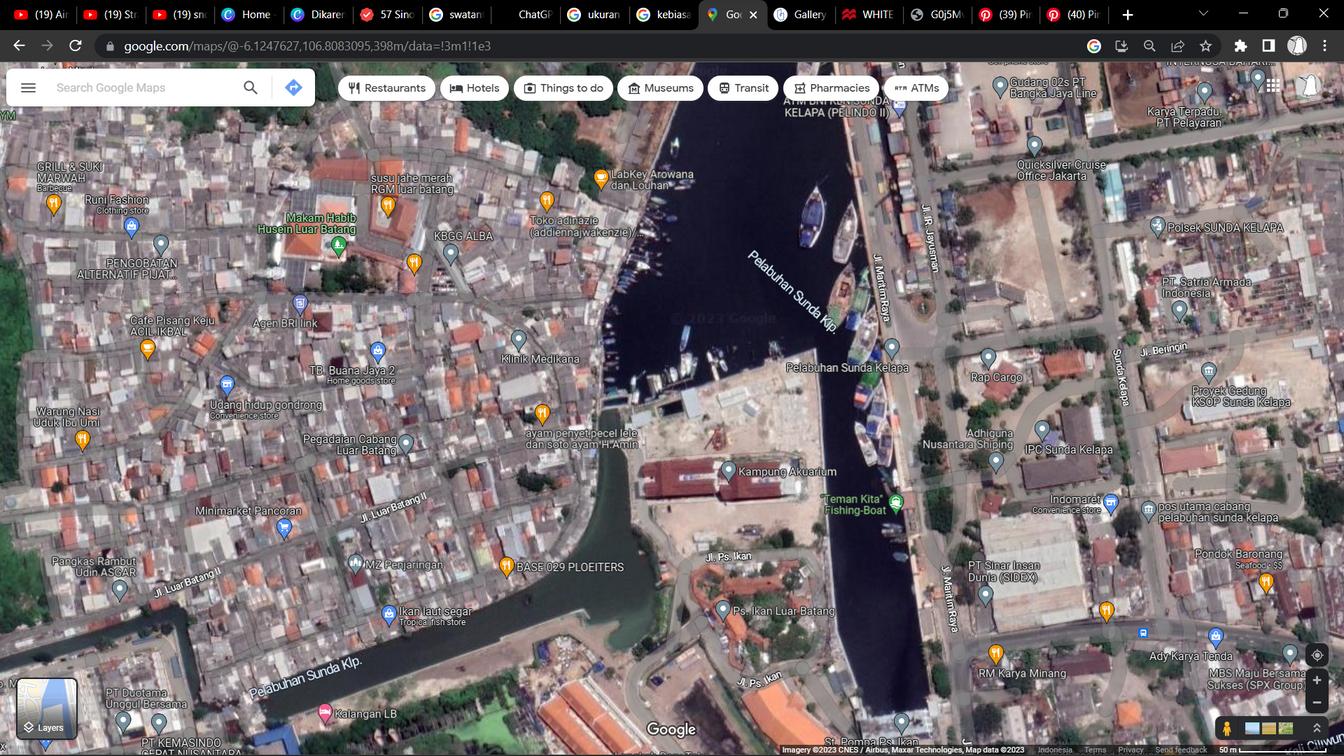Click the Cafe Pisang Keju ACIL IKBAL pin
This screenshot has height=756, width=1344.
148,348
